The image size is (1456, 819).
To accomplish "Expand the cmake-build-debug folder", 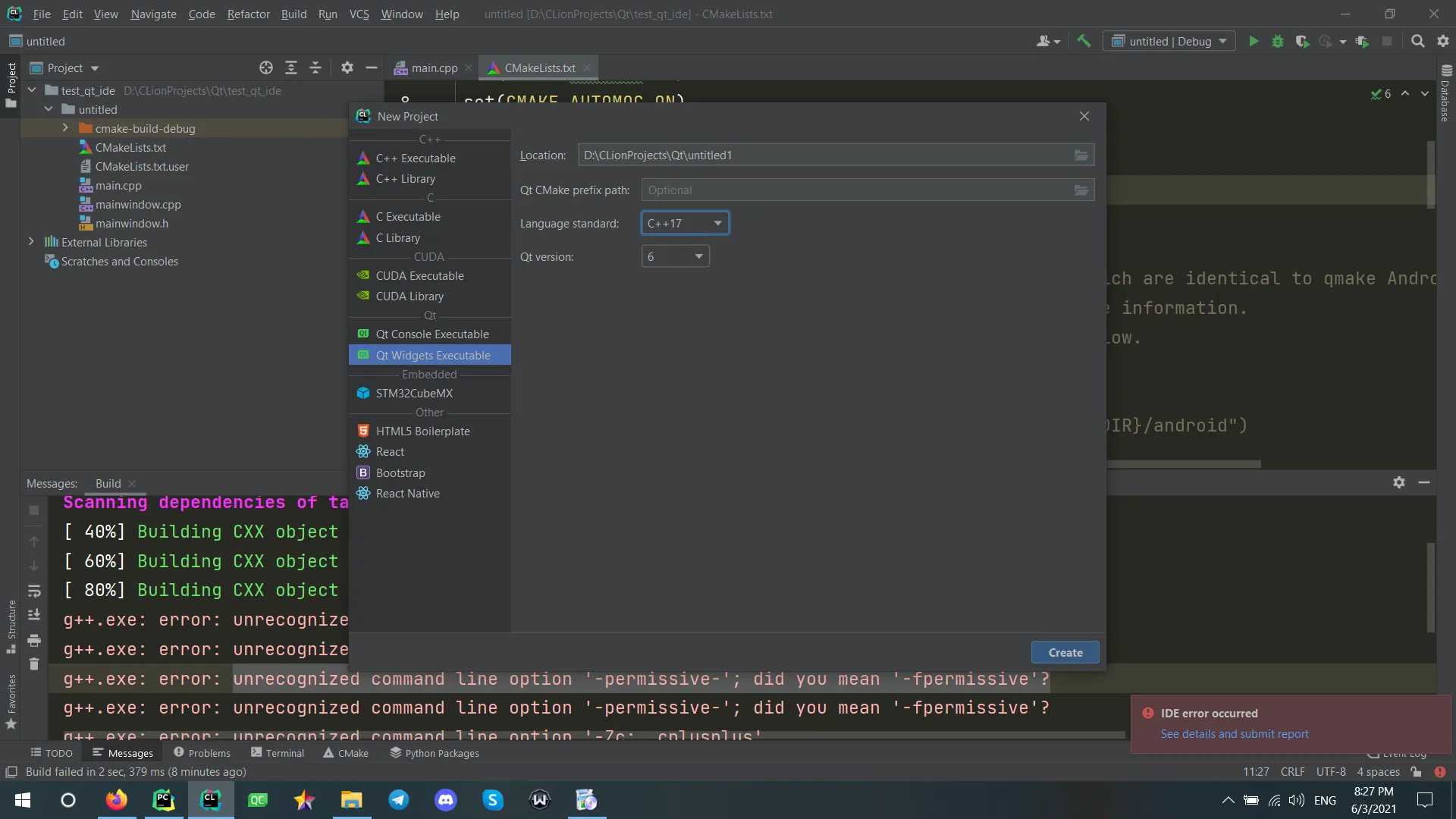I will pos(65,128).
